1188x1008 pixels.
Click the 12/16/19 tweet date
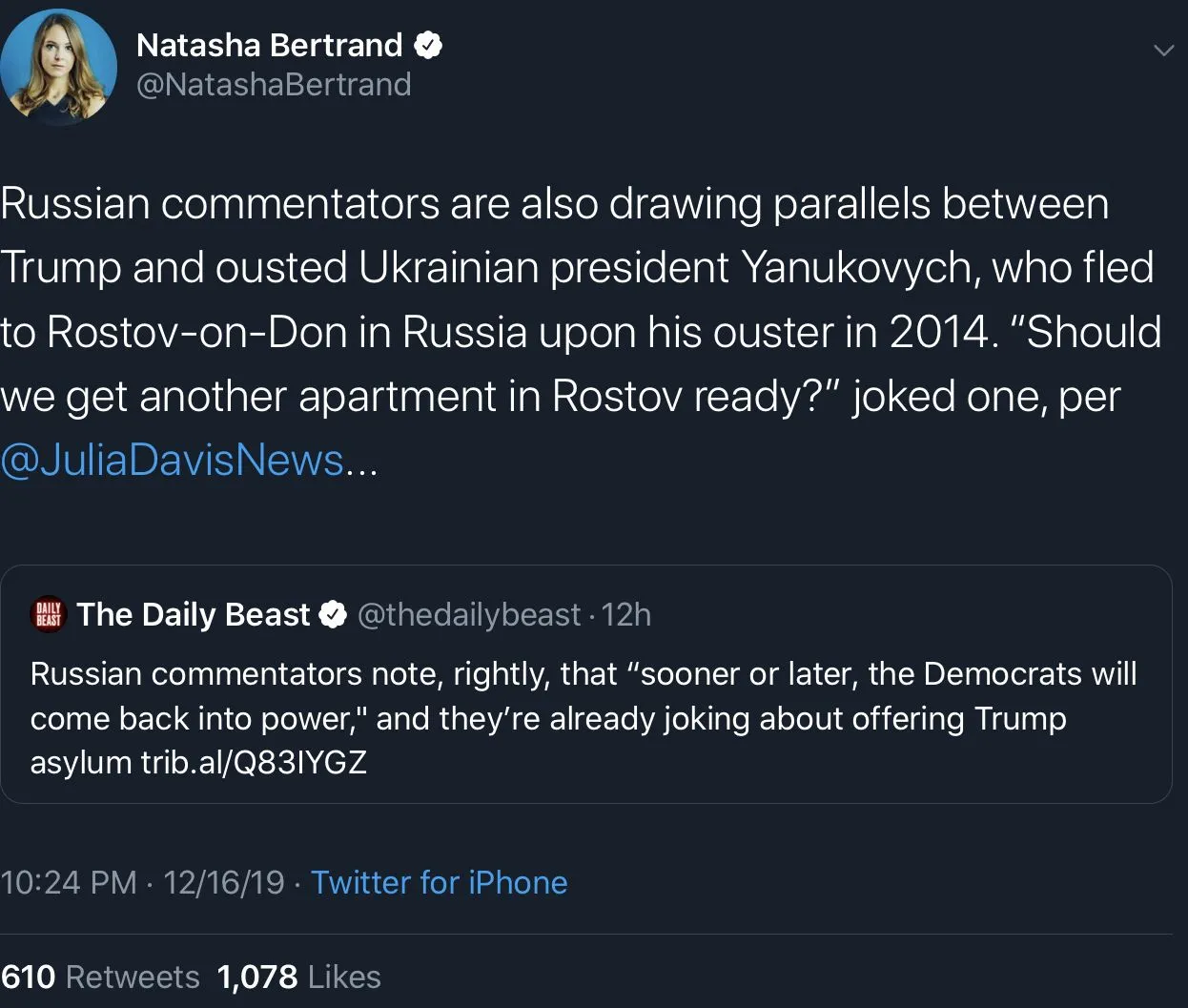point(224,882)
